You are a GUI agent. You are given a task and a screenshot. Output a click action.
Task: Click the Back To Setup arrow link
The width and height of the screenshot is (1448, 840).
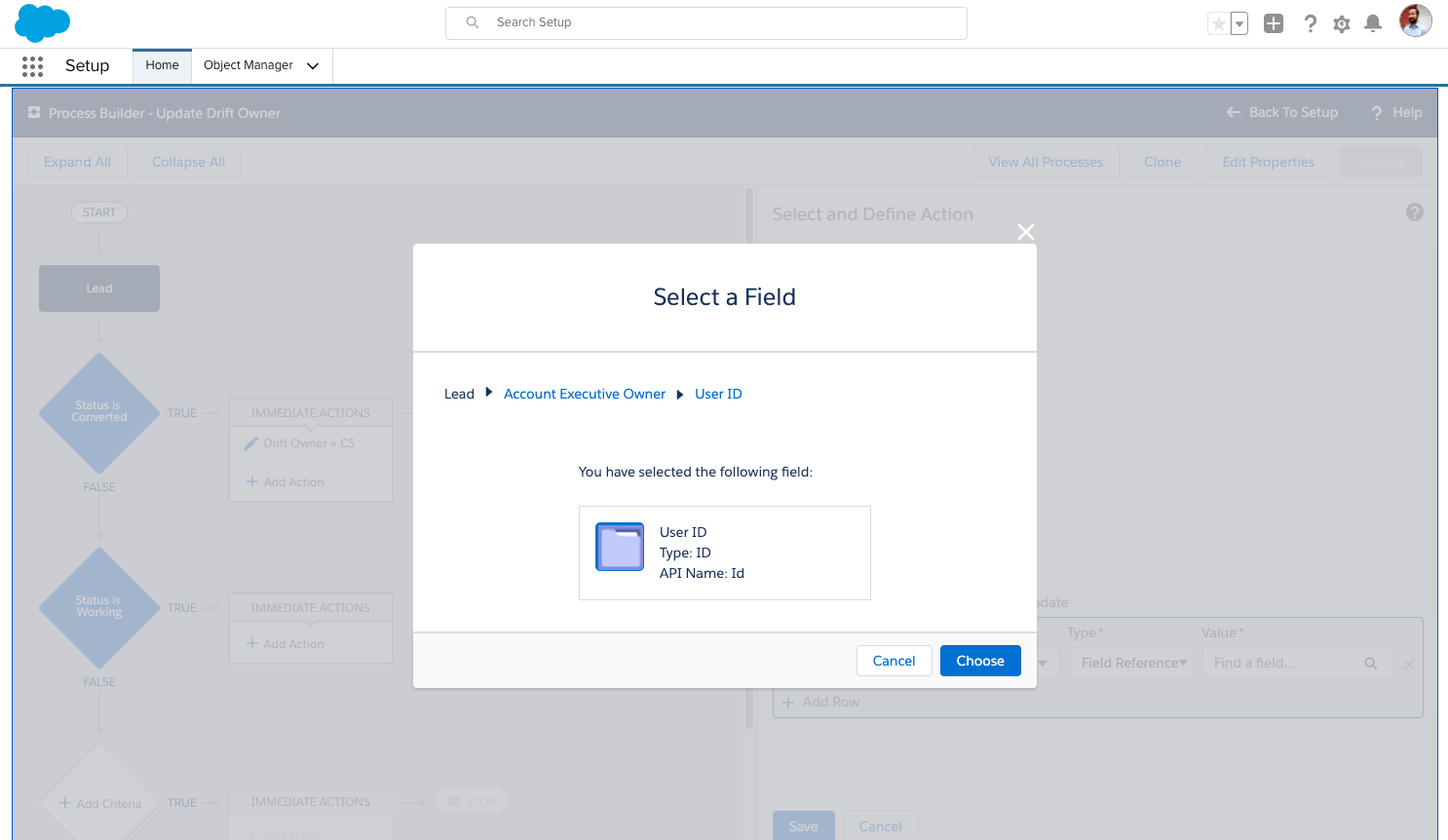pos(1282,112)
